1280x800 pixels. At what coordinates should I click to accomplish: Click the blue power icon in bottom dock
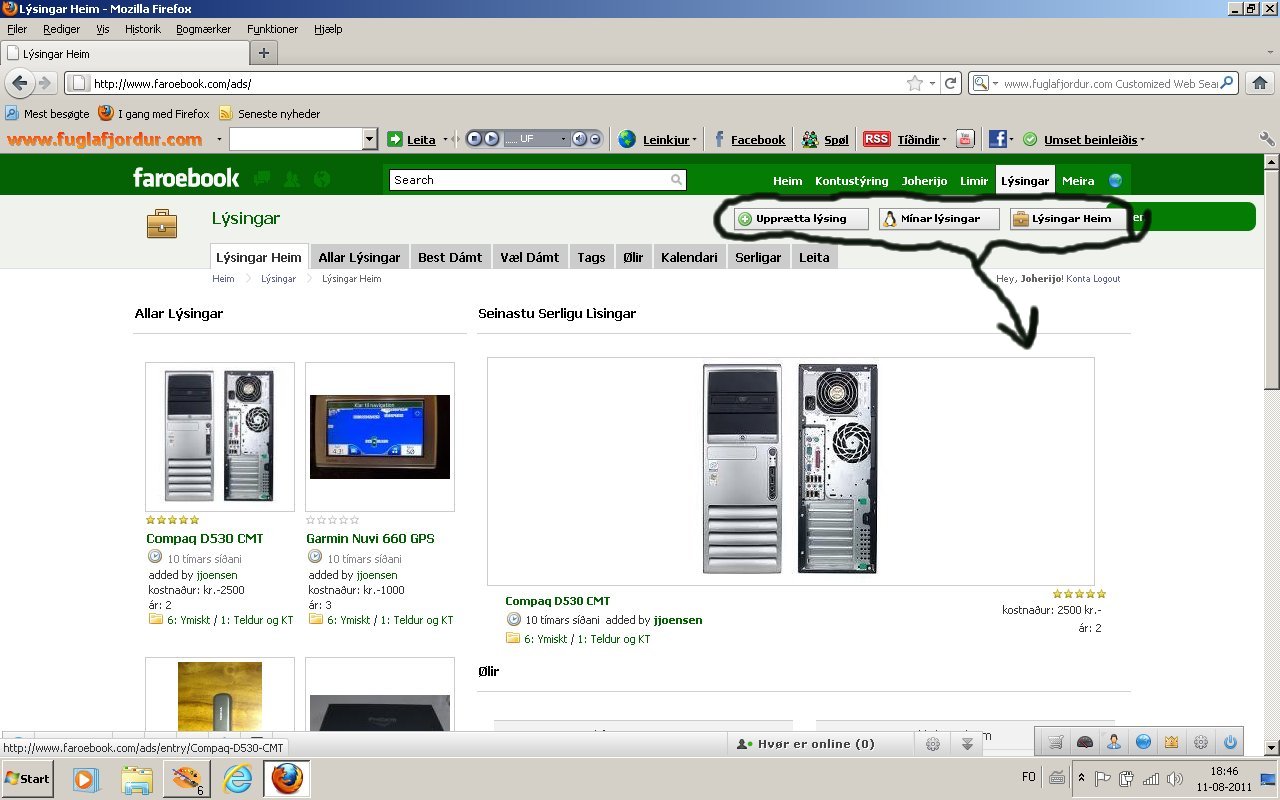(x=1230, y=742)
